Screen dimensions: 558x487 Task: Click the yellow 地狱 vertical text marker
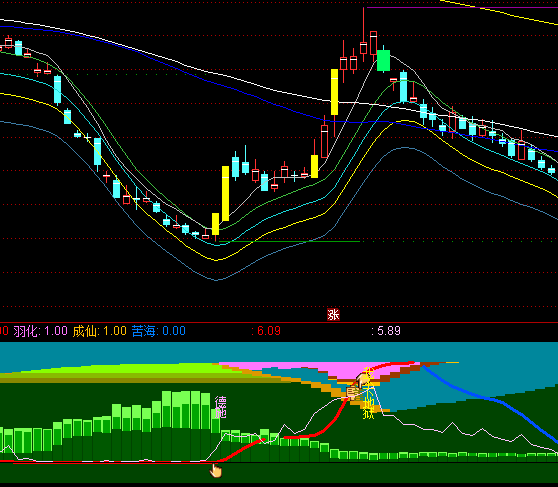tap(369, 408)
